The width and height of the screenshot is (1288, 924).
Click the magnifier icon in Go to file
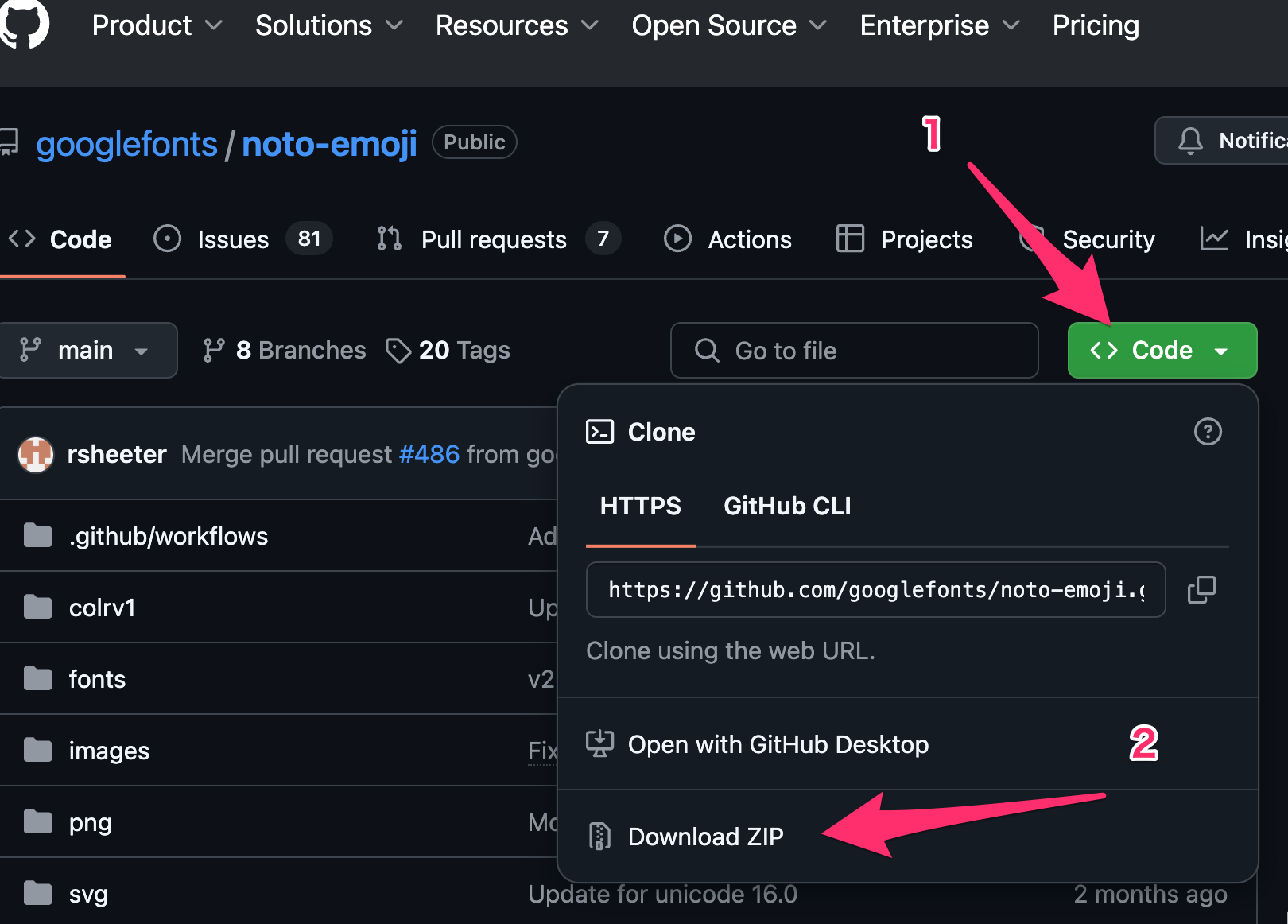[x=707, y=350]
